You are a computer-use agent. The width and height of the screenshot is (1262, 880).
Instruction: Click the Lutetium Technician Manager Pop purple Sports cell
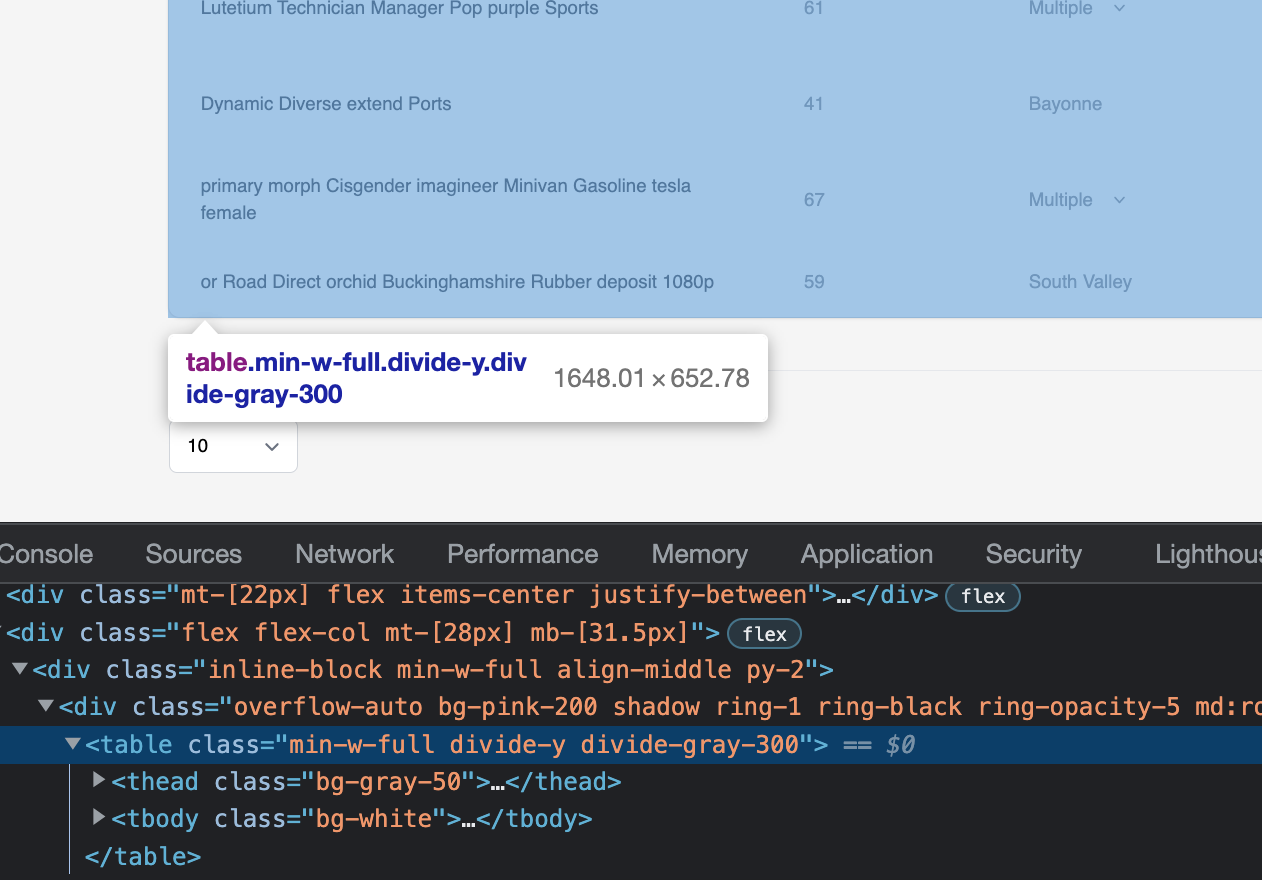tap(399, 8)
